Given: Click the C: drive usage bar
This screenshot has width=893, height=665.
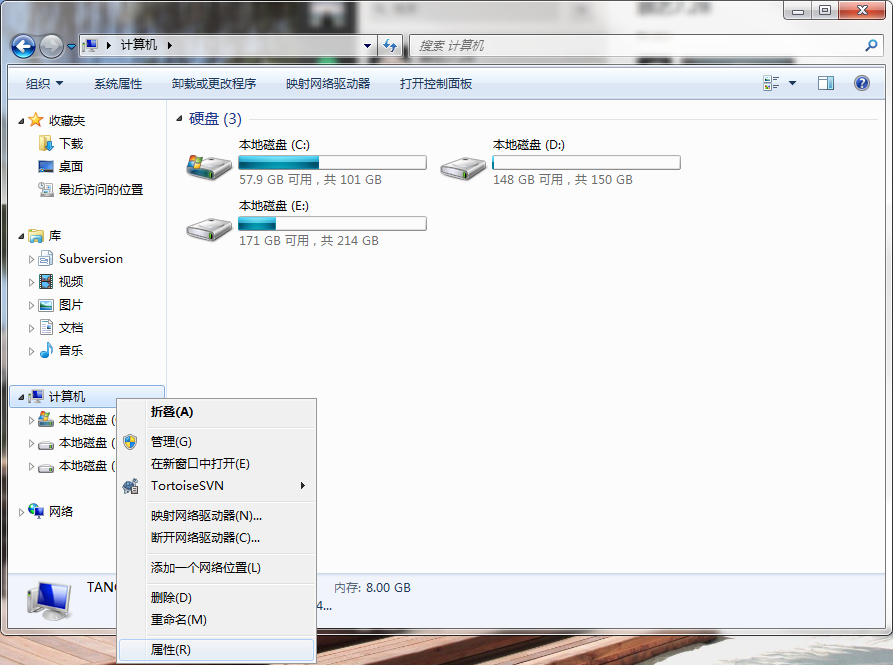Looking at the screenshot, I should (332, 162).
